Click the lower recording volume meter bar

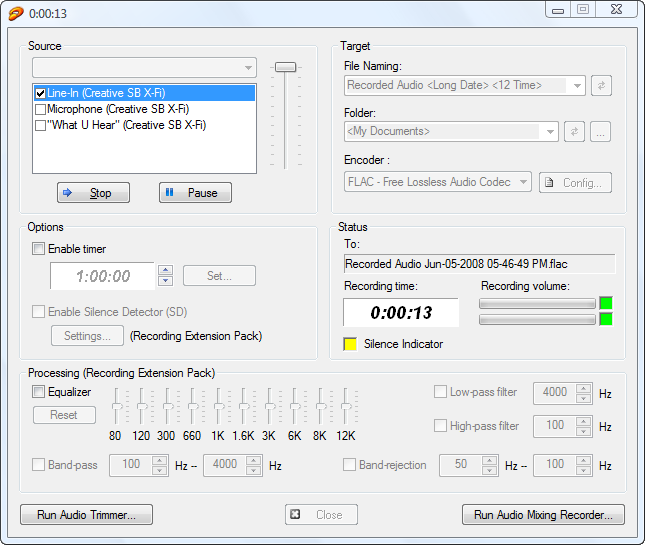pos(537,320)
